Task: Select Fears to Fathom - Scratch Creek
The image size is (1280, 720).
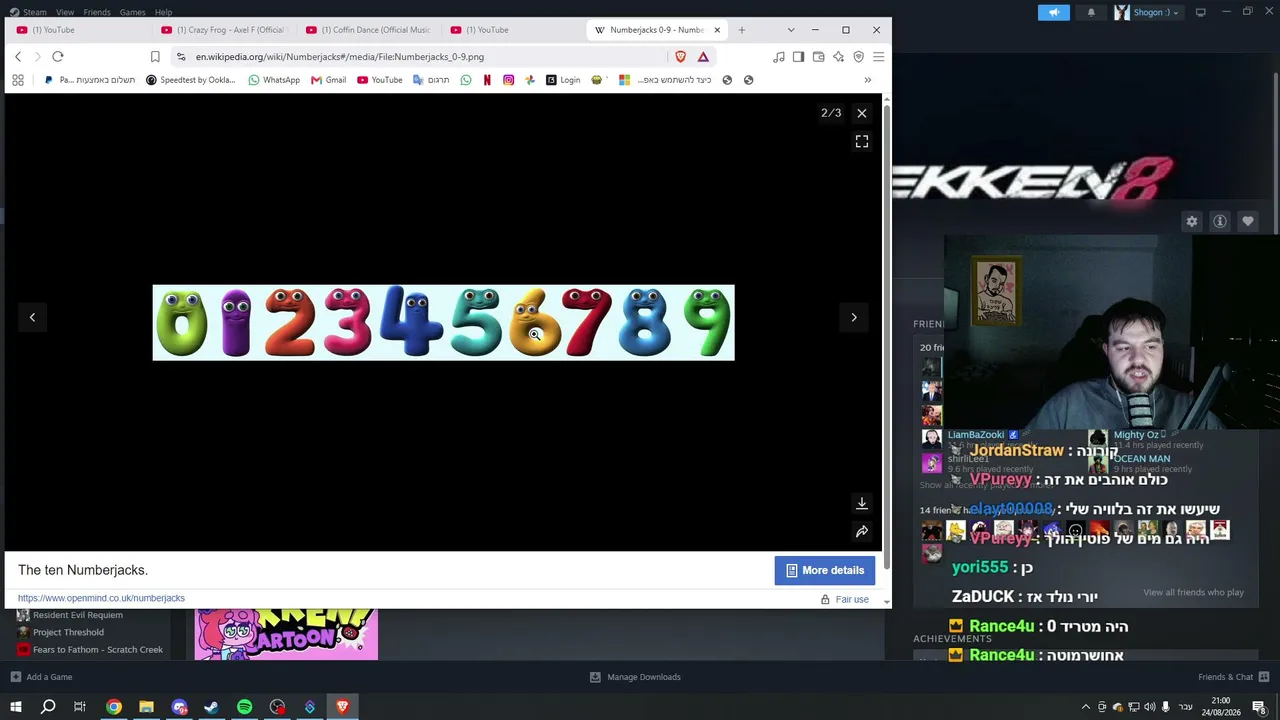Action: click(x=98, y=649)
